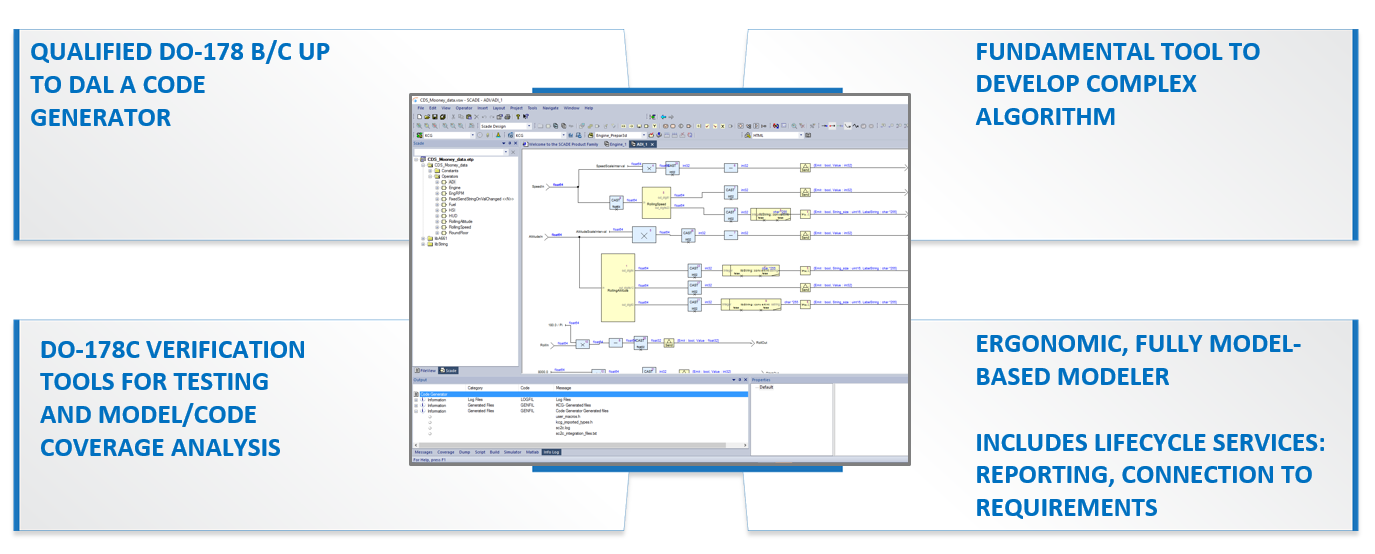Click the 'sc2c_integration_files.txt' output entry
Image resolution: width=1375 pixels, height=554 pixels.
click(x=576, y=433)
